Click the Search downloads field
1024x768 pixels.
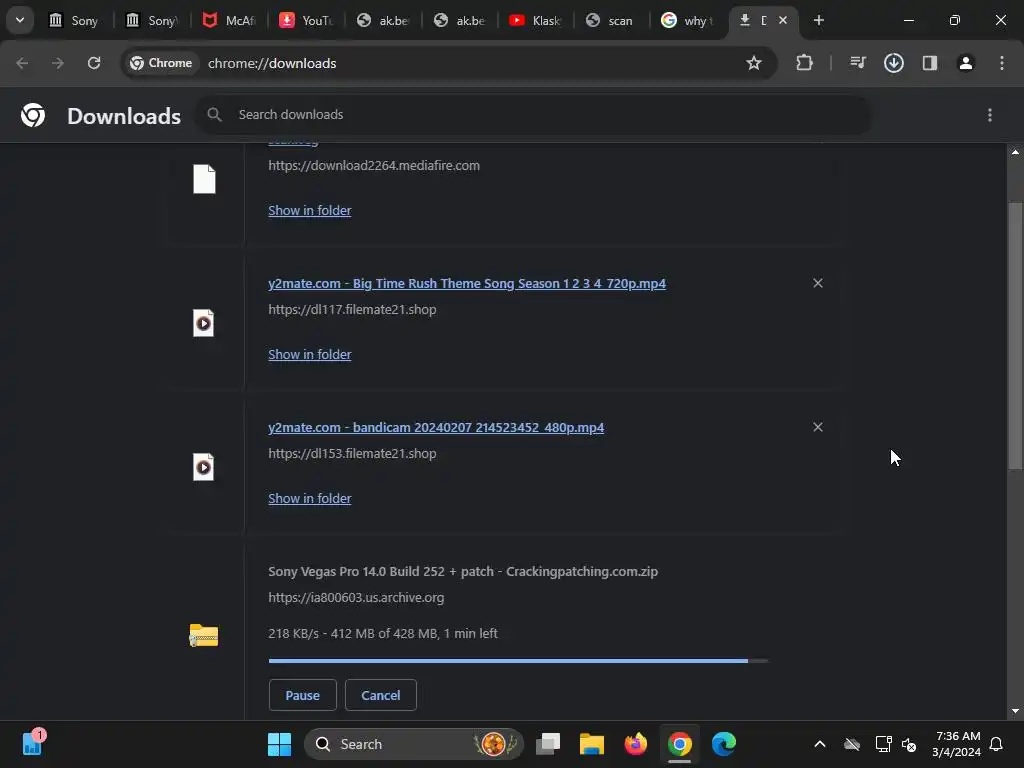tap(533, 114)
